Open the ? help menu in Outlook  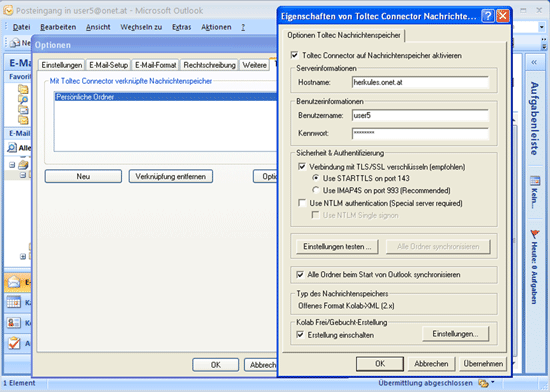click(243, 27)
